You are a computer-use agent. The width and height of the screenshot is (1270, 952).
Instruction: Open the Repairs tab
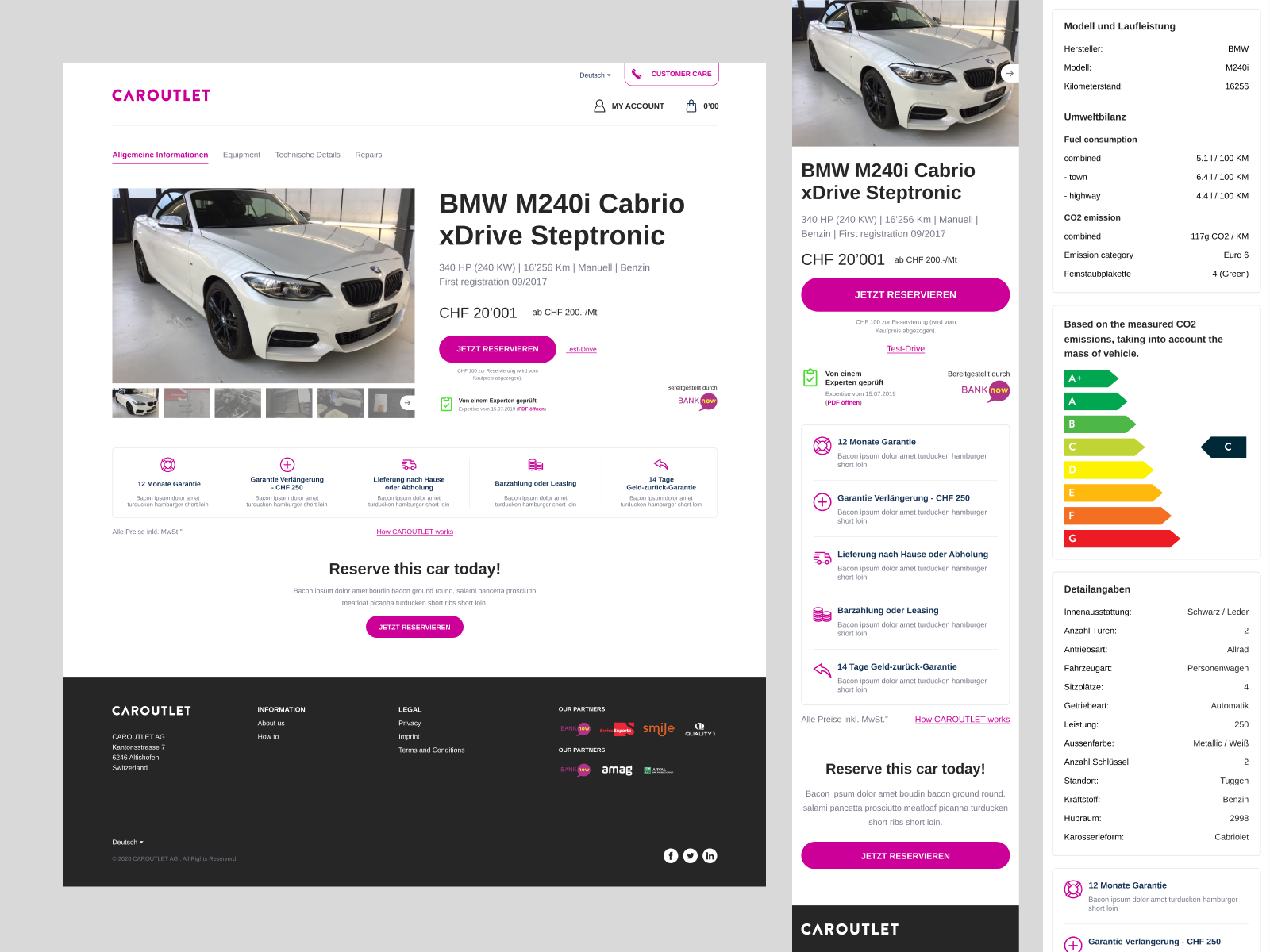click(x=368, y=155)
